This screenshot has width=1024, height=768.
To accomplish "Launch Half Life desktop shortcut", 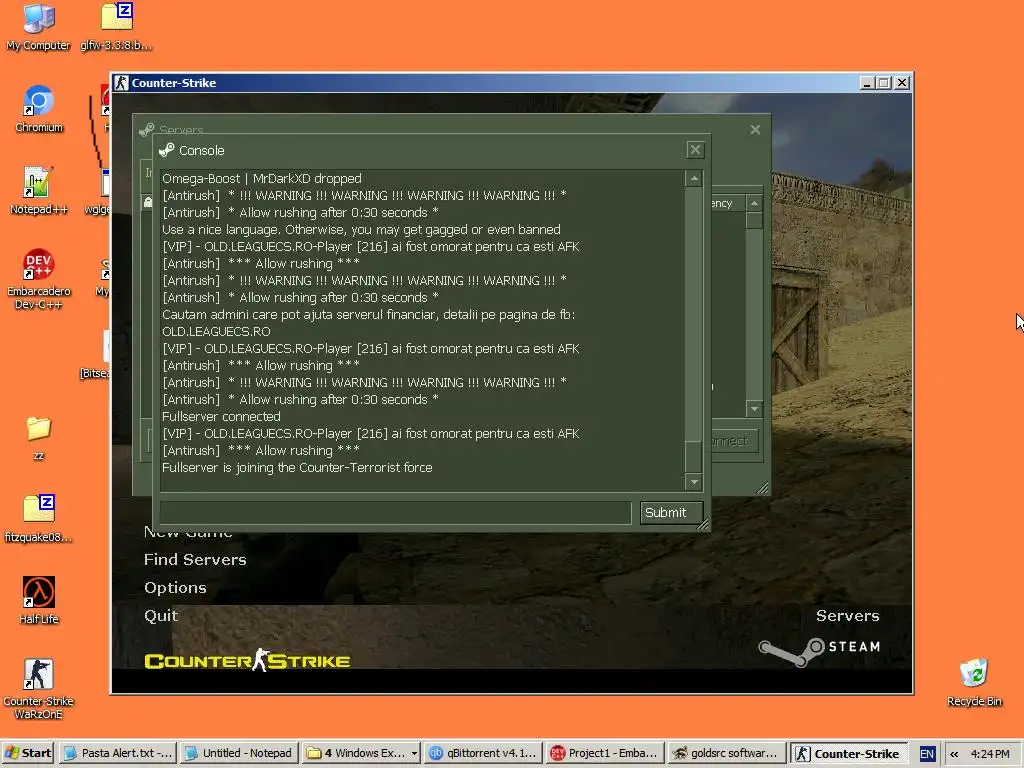I will click(39, 600).
